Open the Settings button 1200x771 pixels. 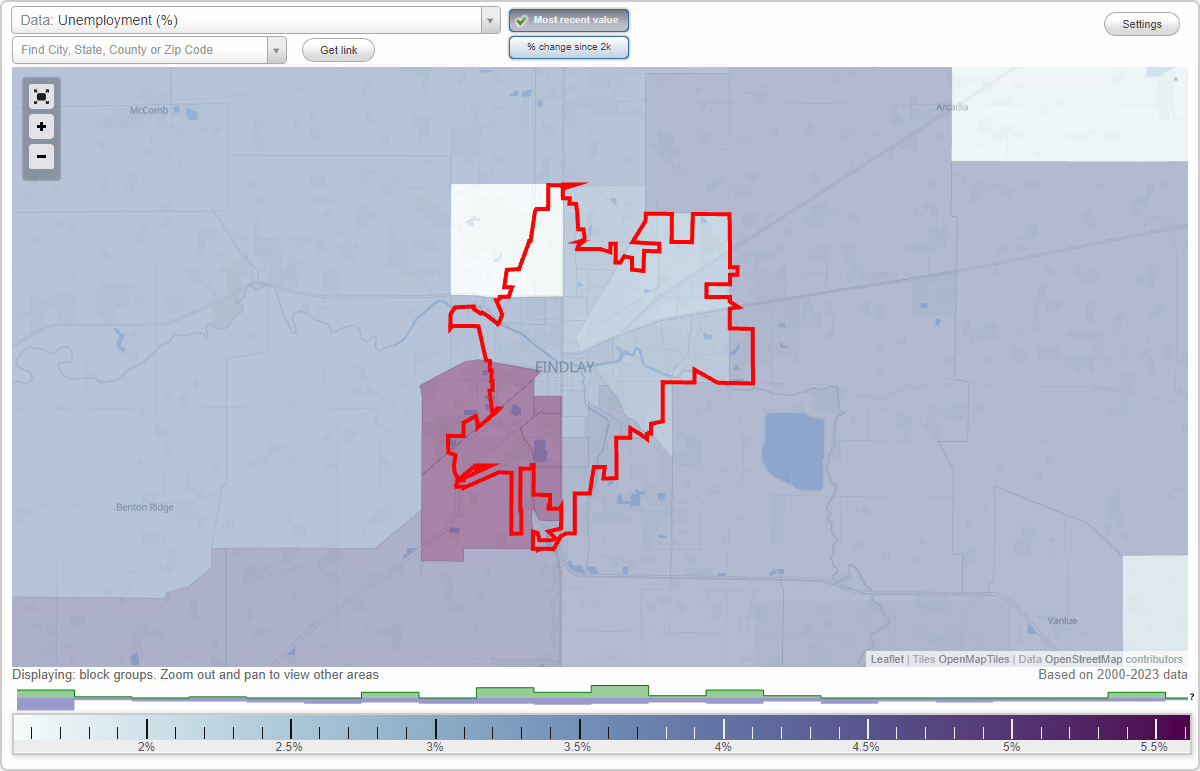click(x=1142, y=25)
